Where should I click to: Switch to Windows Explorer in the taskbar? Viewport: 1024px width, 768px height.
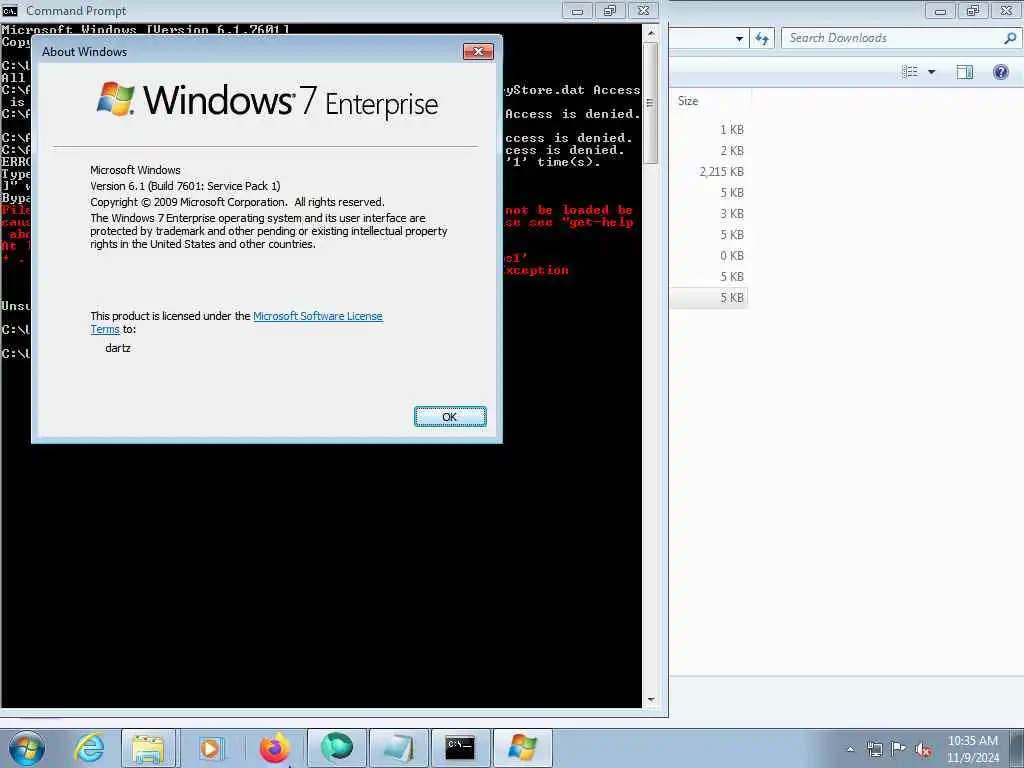point(148,748)
